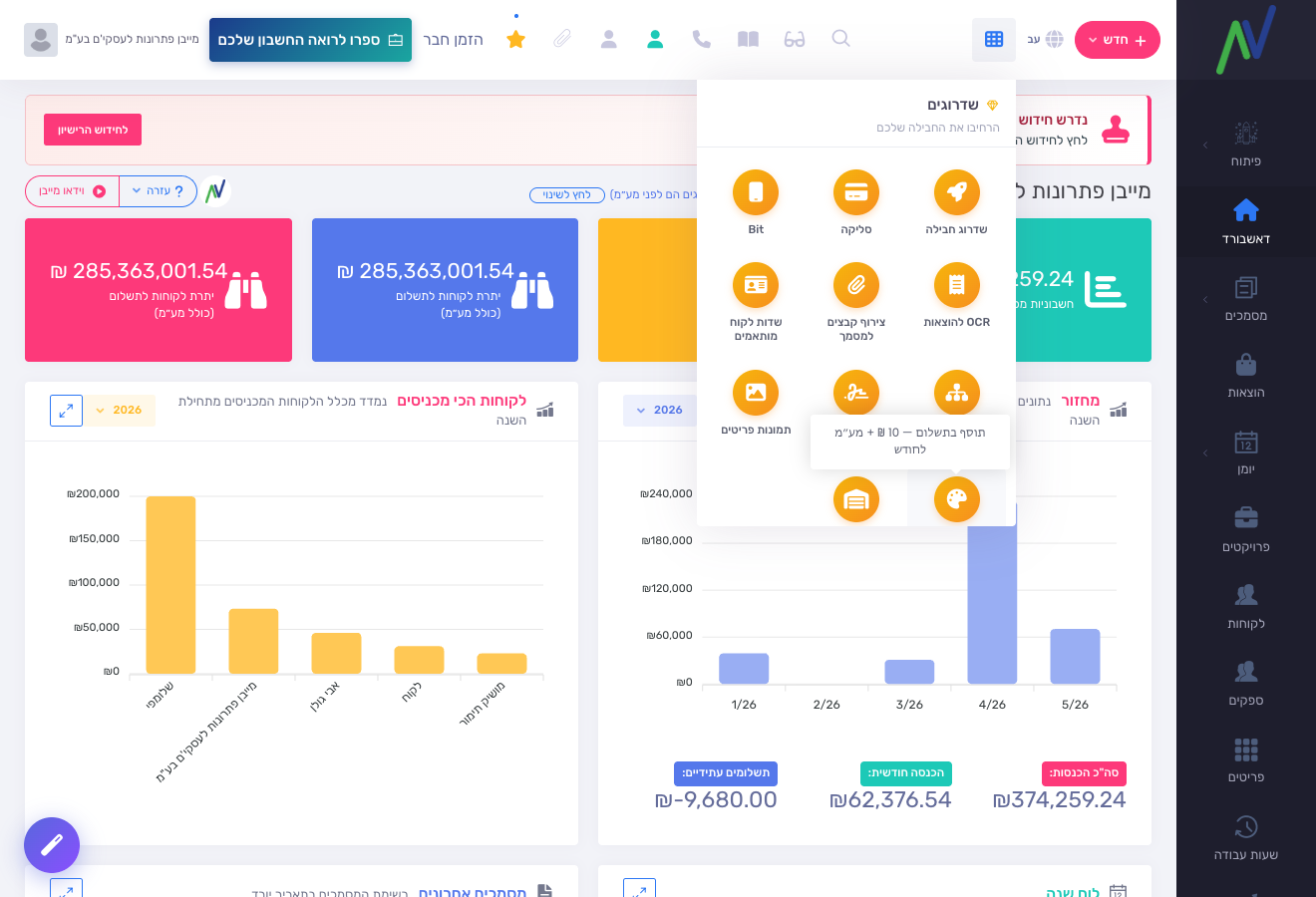Open the Bit upgrade icon
This screenshot has height=897, width=1316.
point(756,192)
